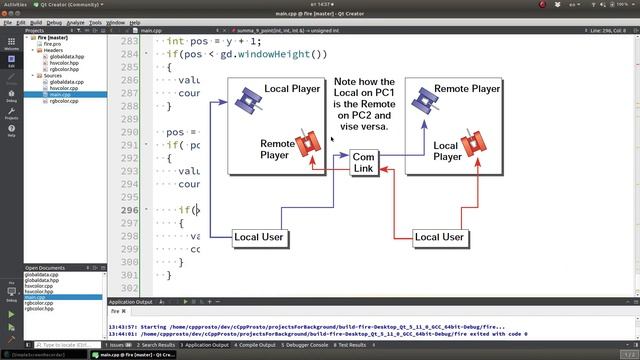Open hsvcolor.cpp in Sources

64,88
